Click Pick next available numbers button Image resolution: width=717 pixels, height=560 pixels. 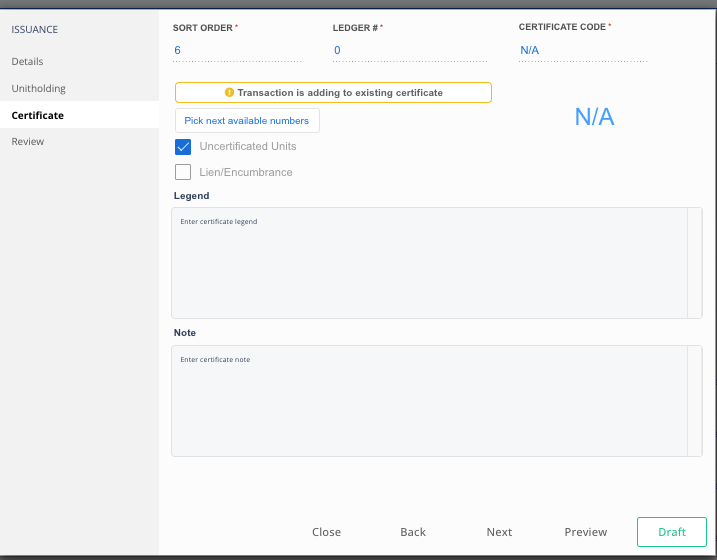click(x=247, y=121)
